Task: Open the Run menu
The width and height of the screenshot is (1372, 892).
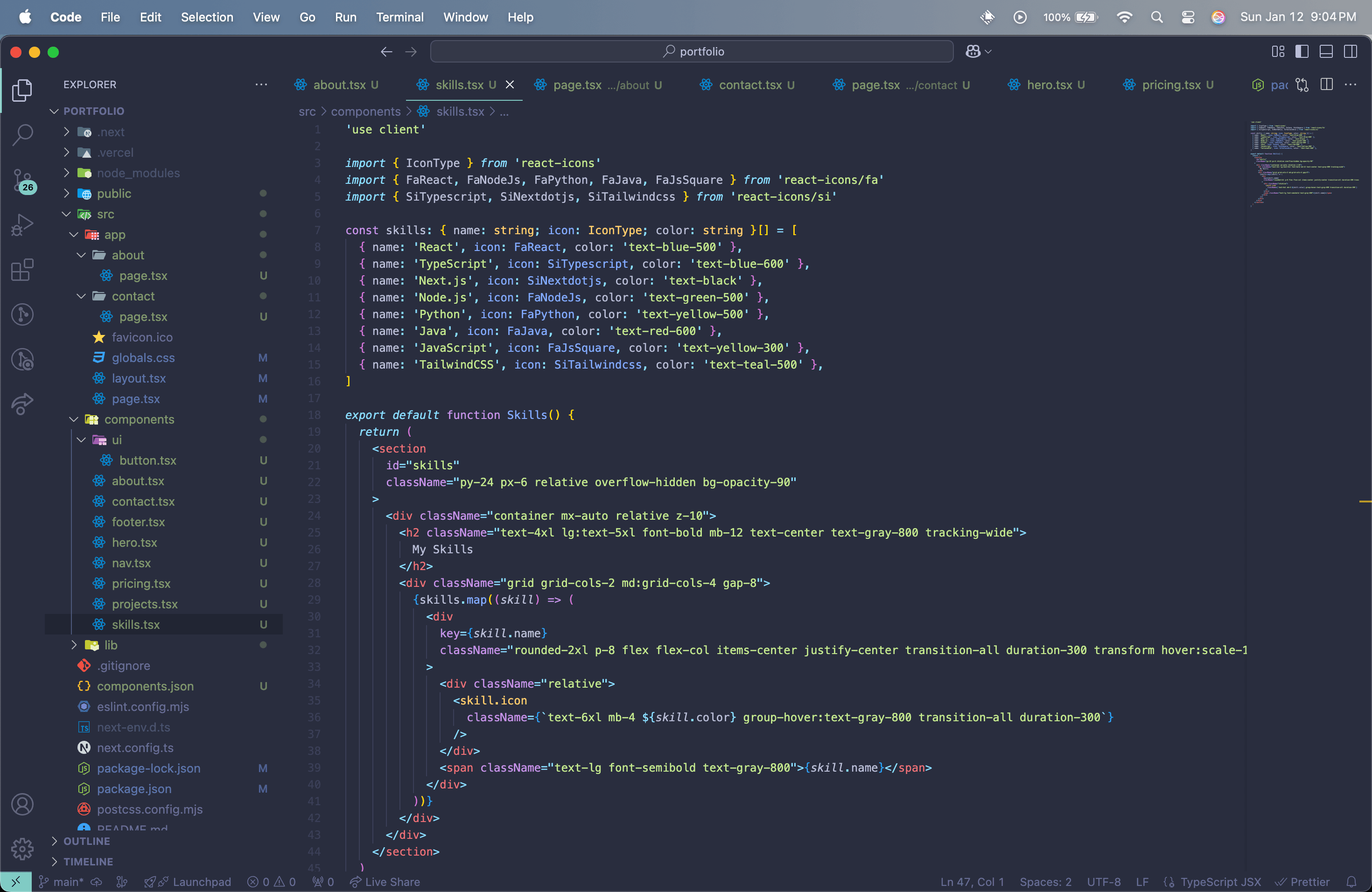Action: (345, 17)
